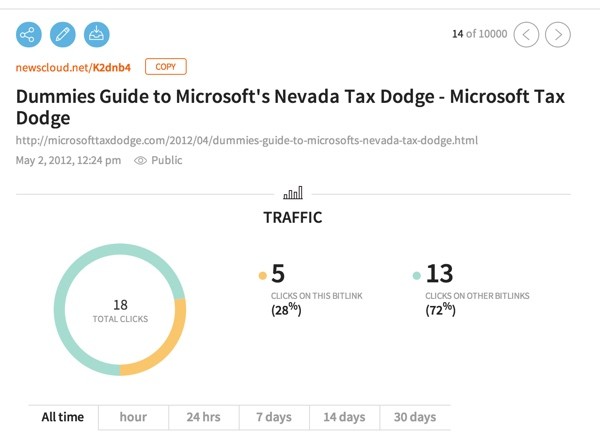Select the hour tab
Screen dimensions: 600x434
(133, 417)
